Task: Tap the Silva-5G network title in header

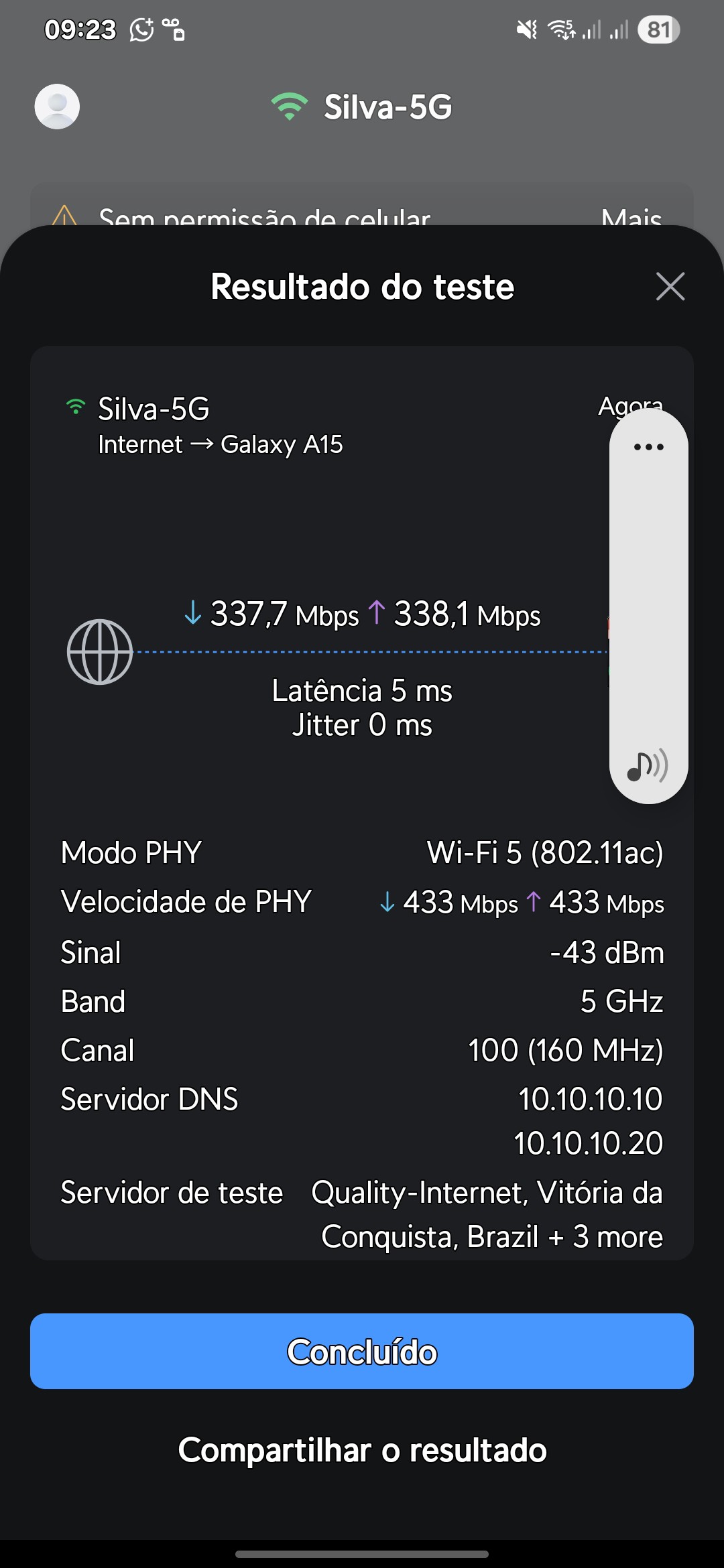Action: [x=387, y=107]
